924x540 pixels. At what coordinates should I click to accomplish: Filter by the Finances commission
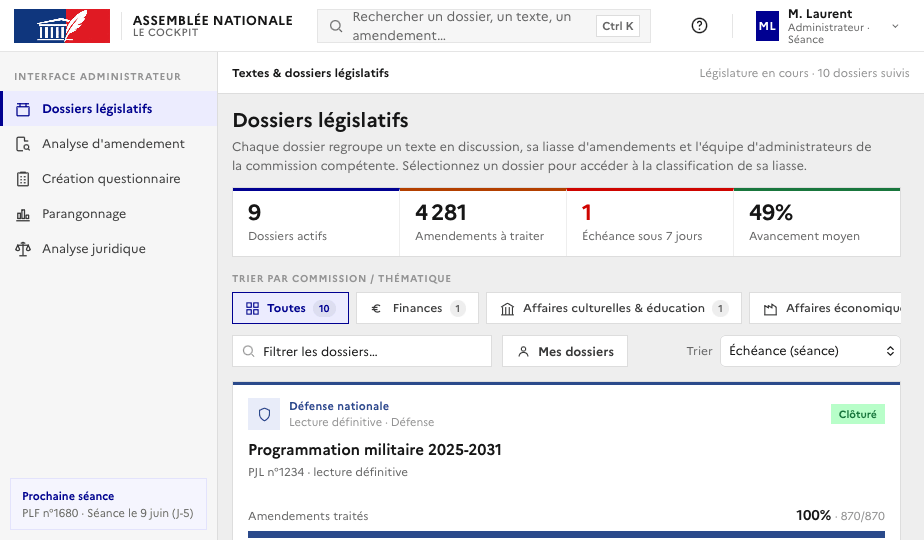click(417, 308)
